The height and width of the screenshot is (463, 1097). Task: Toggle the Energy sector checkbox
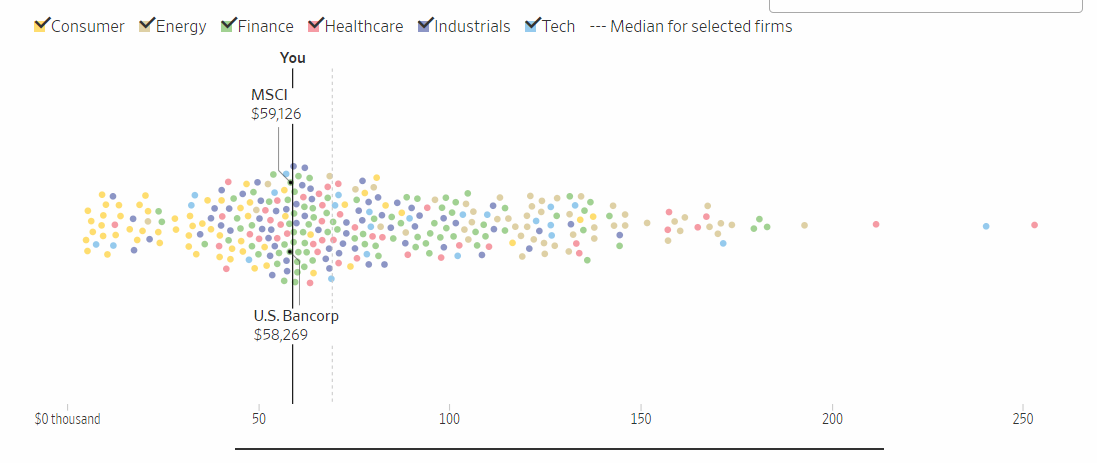click(x=146, y=26)
